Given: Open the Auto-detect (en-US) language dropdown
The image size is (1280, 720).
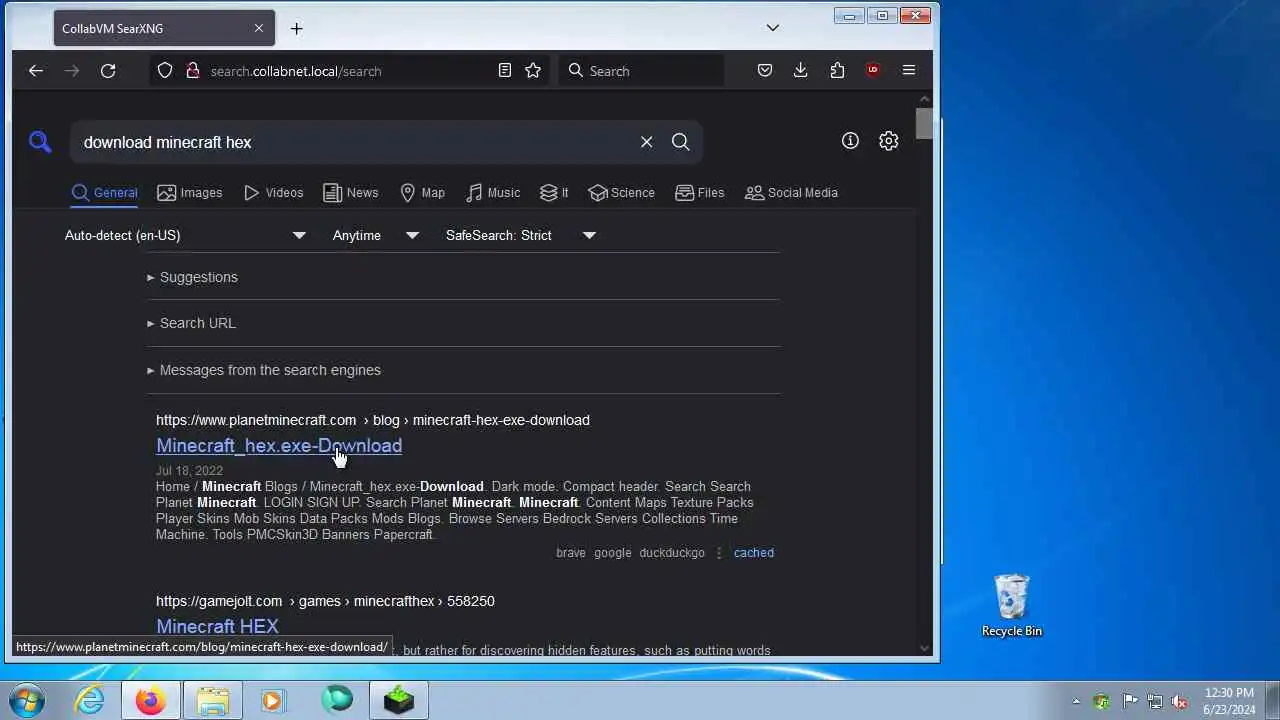Looking at the screenshot, I should click(x=186, y=235).
